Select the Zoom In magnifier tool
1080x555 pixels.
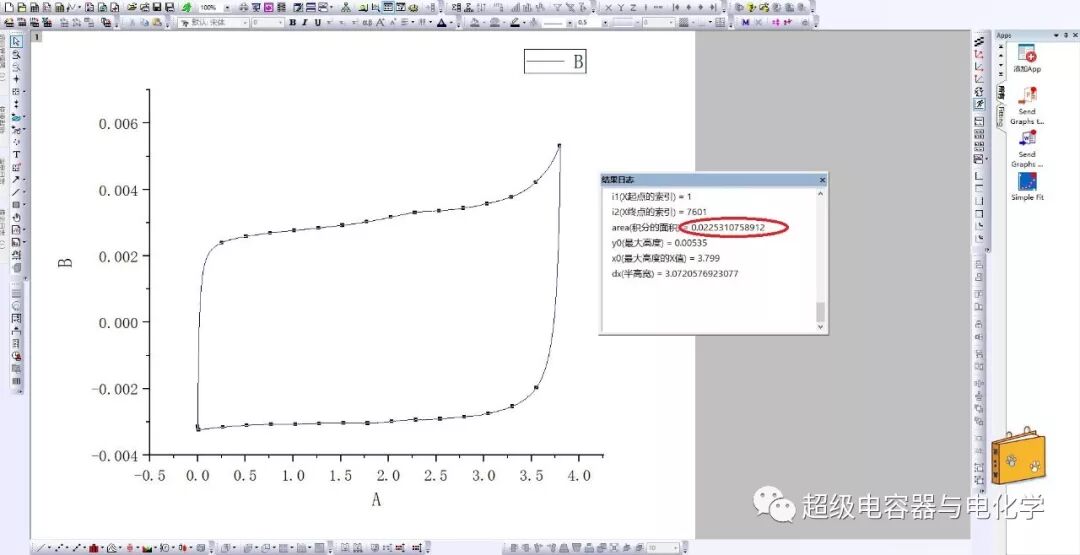[x=17, y=54]
